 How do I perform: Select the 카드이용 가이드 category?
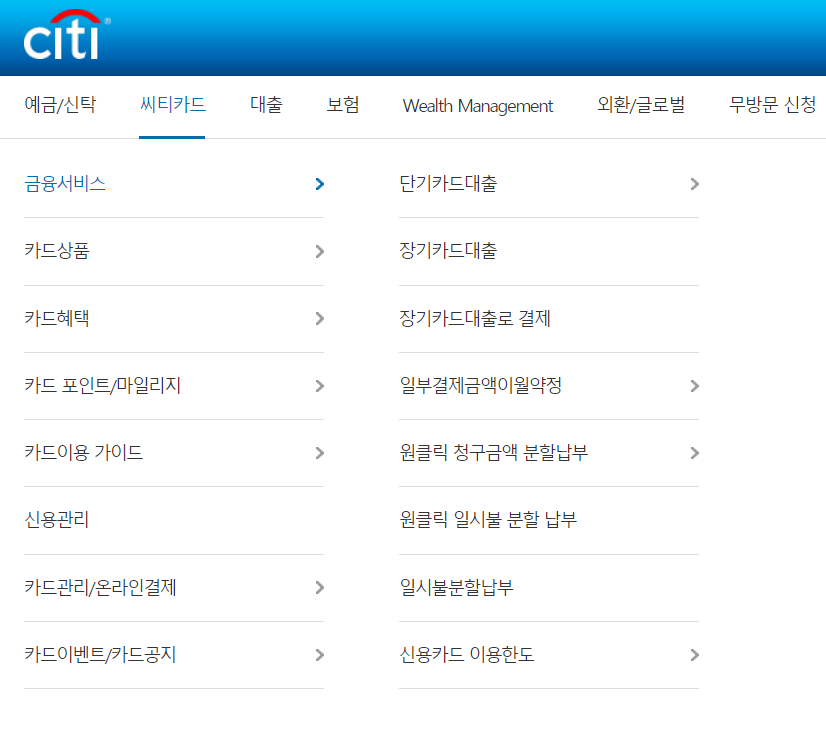[x=84, y=452]
